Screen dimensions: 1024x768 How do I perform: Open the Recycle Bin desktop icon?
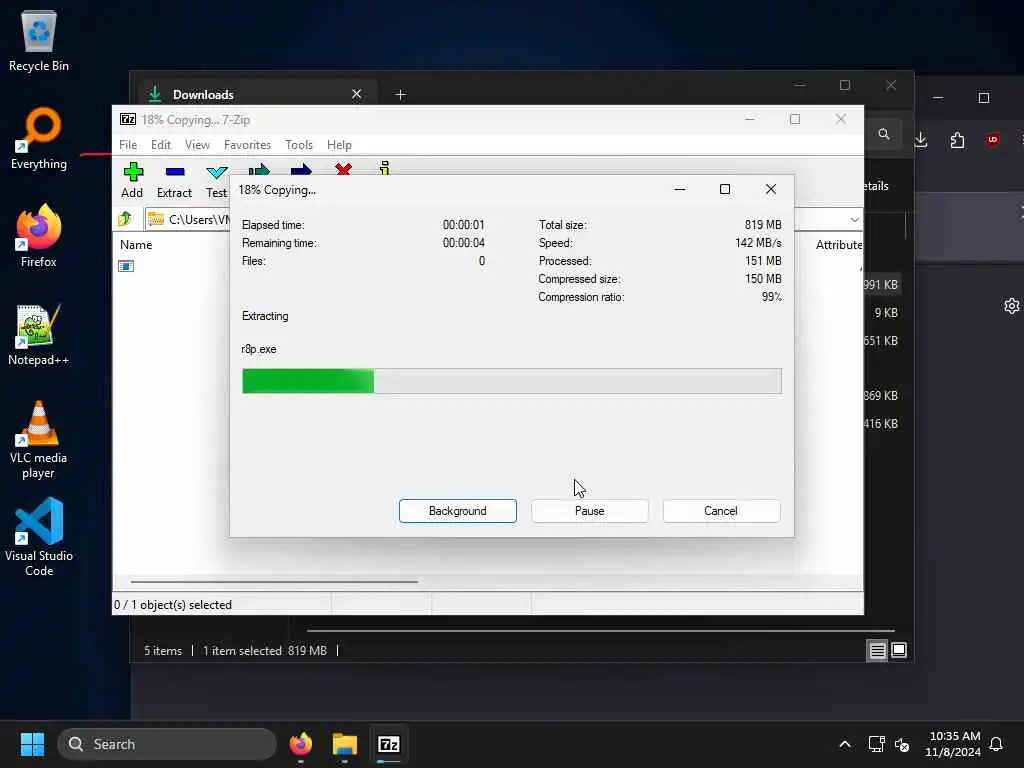click(x=39, y=40)
